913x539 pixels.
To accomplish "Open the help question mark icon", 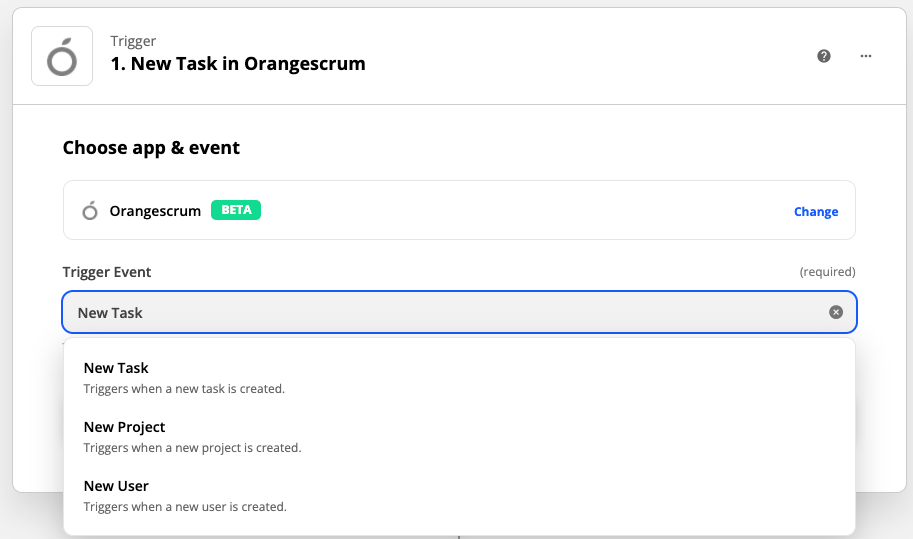I will point(823,56).
